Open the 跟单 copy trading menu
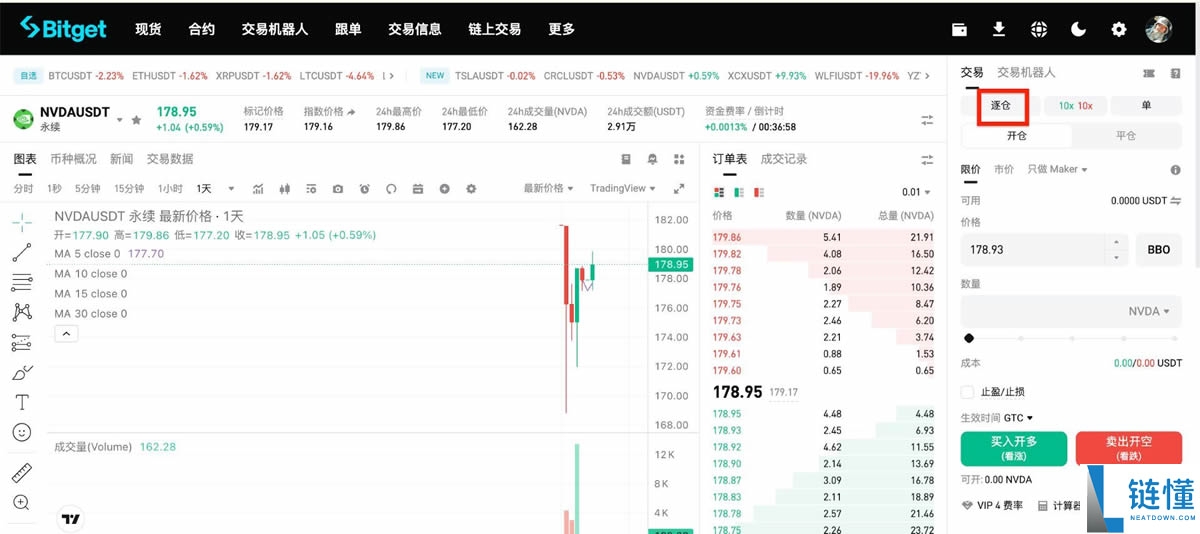The image size is (1200, 534). [348, 29]
